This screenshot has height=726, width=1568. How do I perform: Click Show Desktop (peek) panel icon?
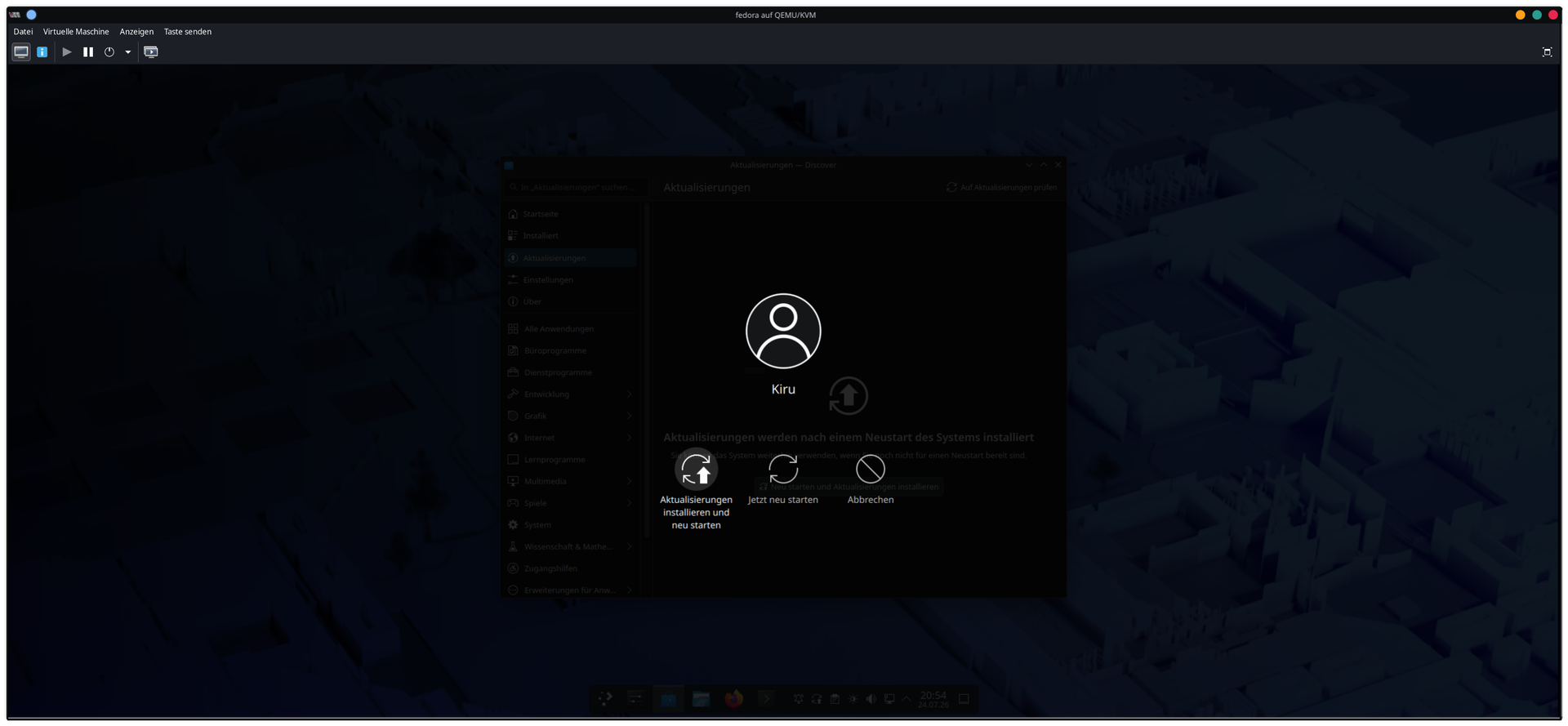coord(964,699)
